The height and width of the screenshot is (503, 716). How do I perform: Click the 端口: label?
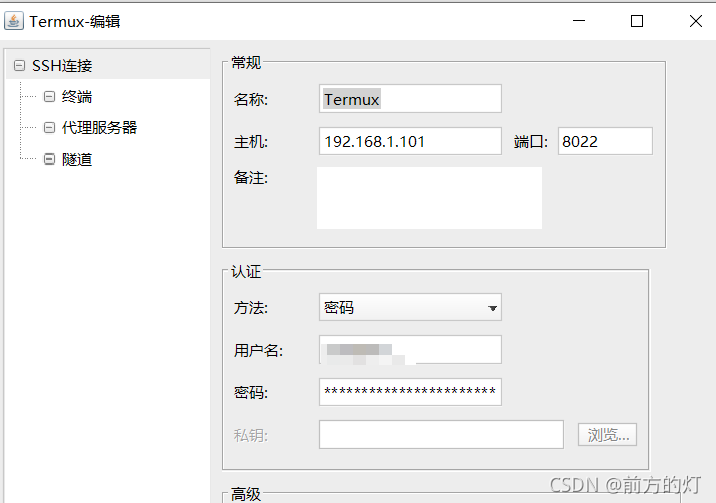[531, 141]
